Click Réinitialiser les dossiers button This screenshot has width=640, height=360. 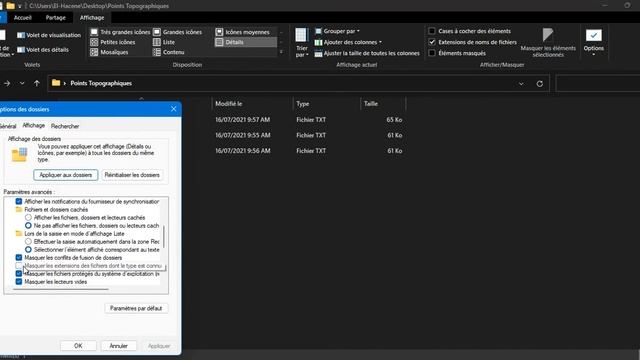click(132, 175)
